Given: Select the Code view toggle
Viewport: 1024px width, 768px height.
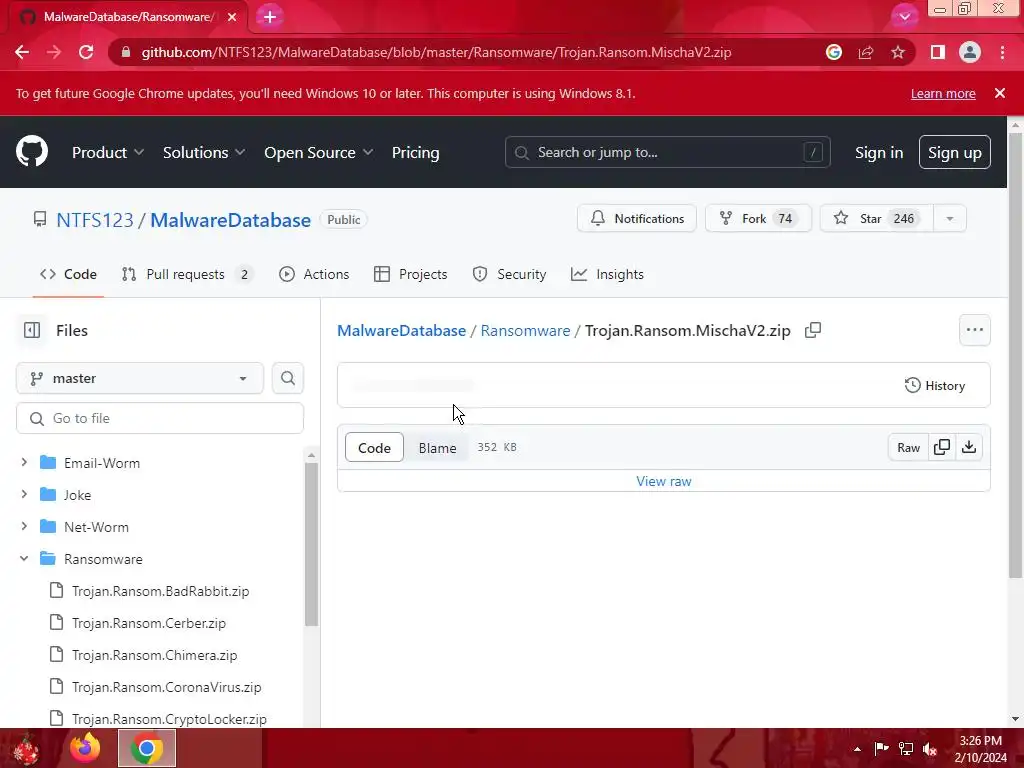Looking at the screenshot, I should [374, 448].
